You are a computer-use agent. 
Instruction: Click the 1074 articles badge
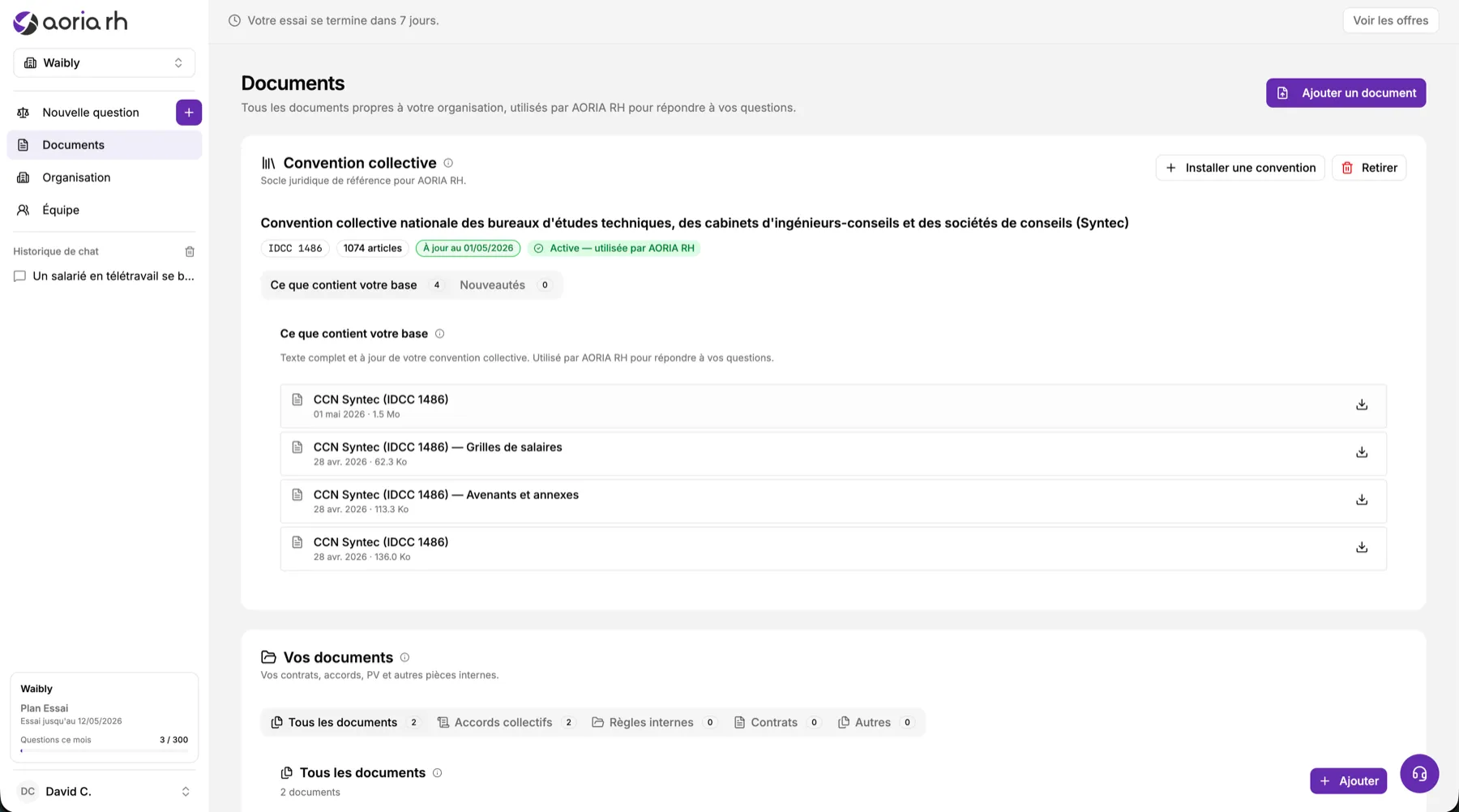[372, 248]
